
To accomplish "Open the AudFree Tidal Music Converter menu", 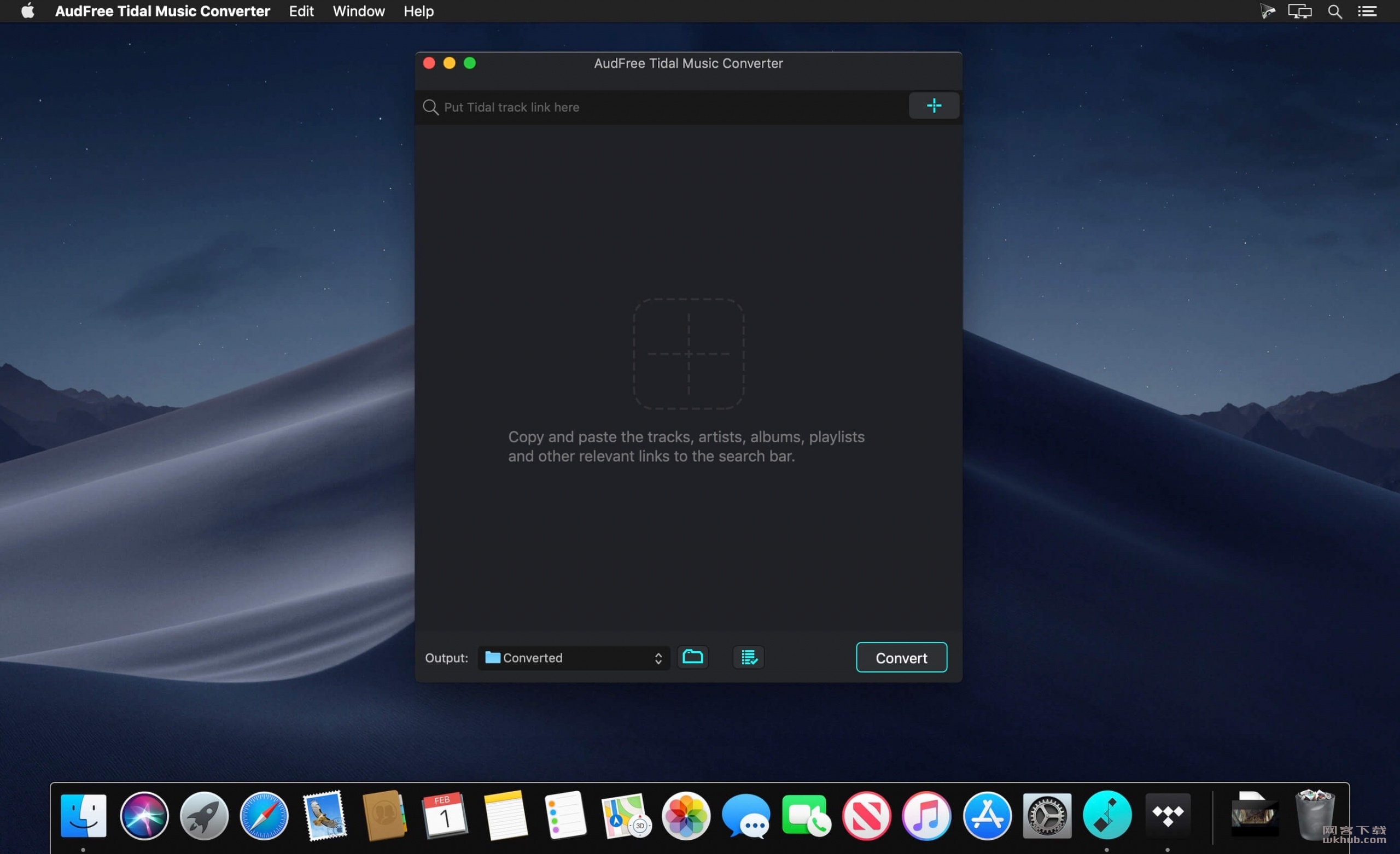I will pyautogui.click(x=162, y=11).
